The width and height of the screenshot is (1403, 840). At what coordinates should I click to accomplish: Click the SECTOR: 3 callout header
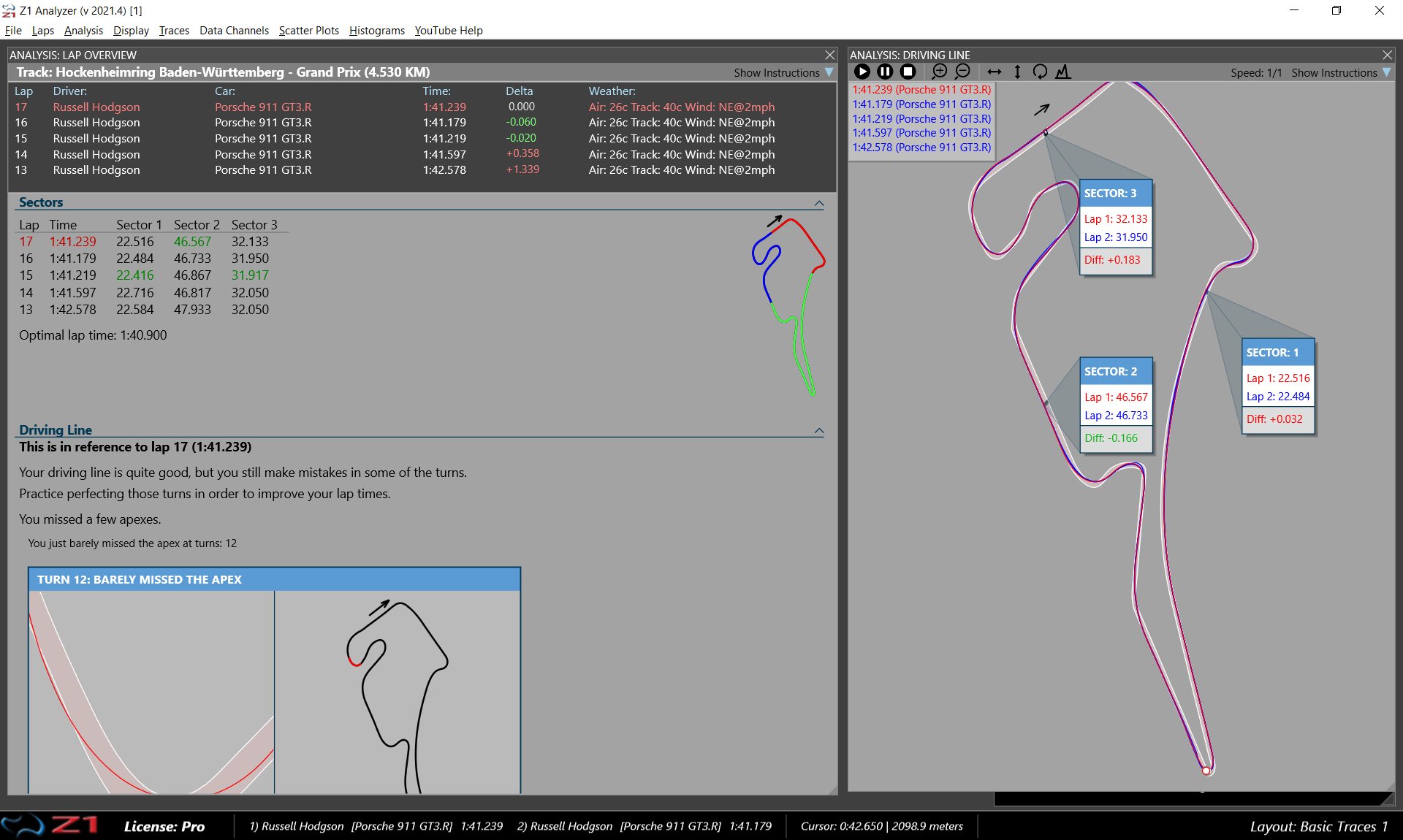point(1116,194)
